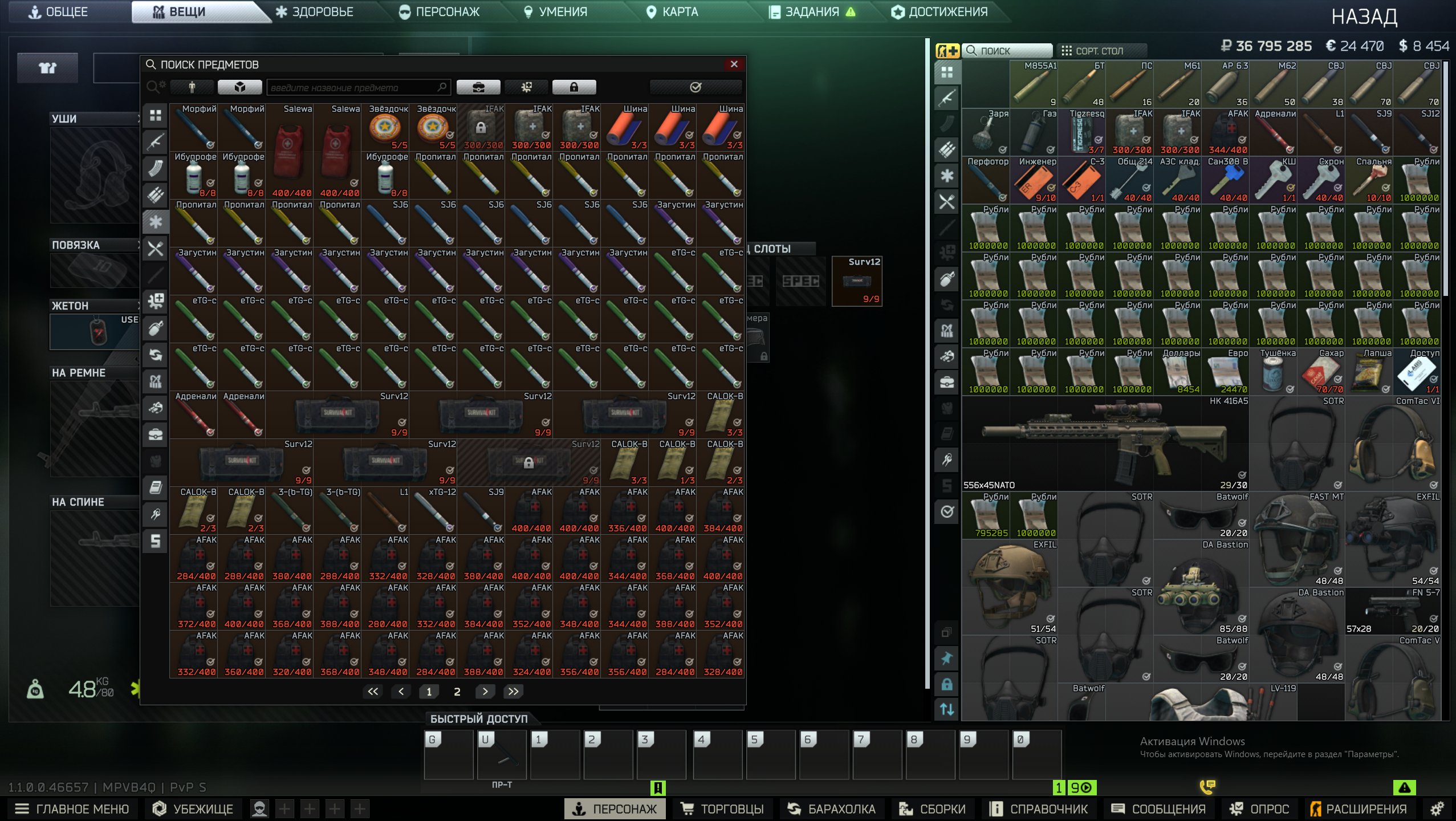Toggle briefcase filter in search dialog

(478, 87)
